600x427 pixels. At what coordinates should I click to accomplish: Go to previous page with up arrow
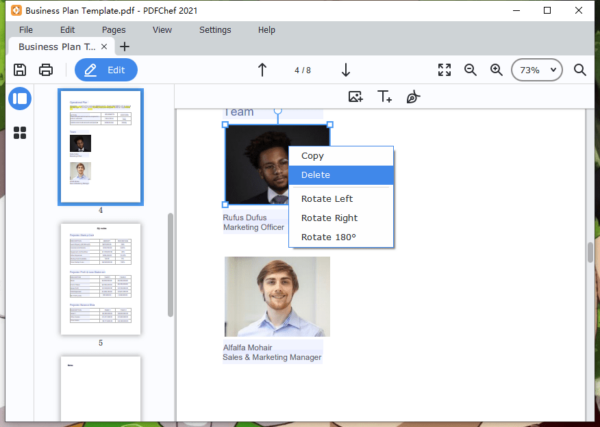[x=262, y=70]
